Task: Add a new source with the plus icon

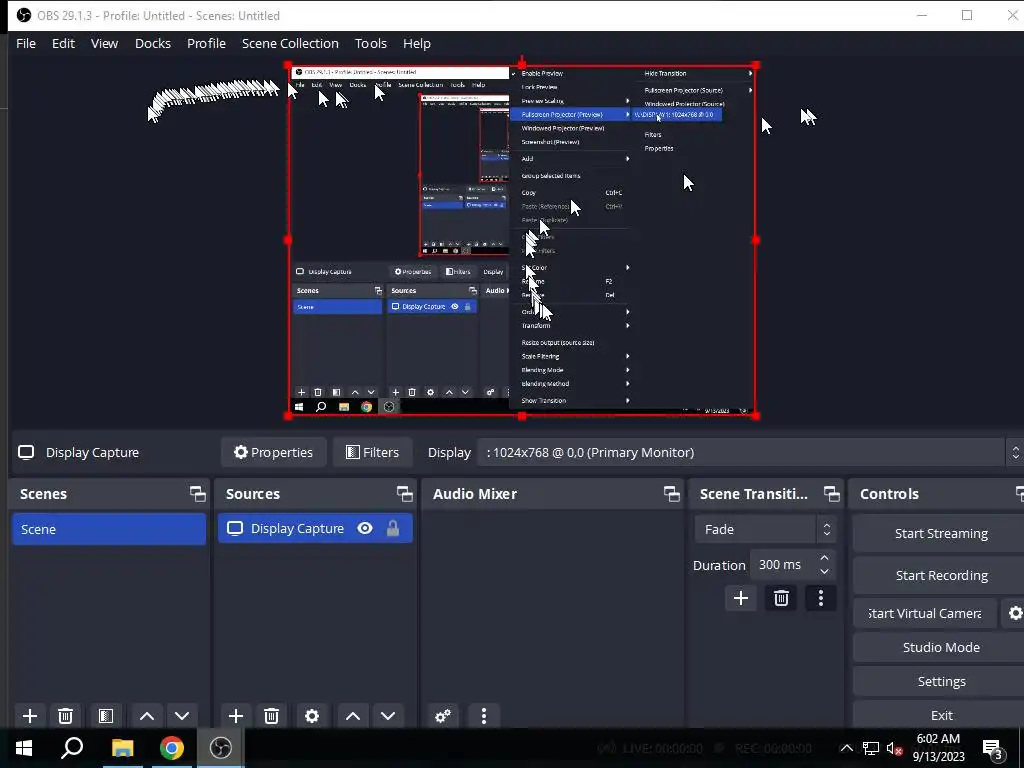Action: [x=236, y=716]
